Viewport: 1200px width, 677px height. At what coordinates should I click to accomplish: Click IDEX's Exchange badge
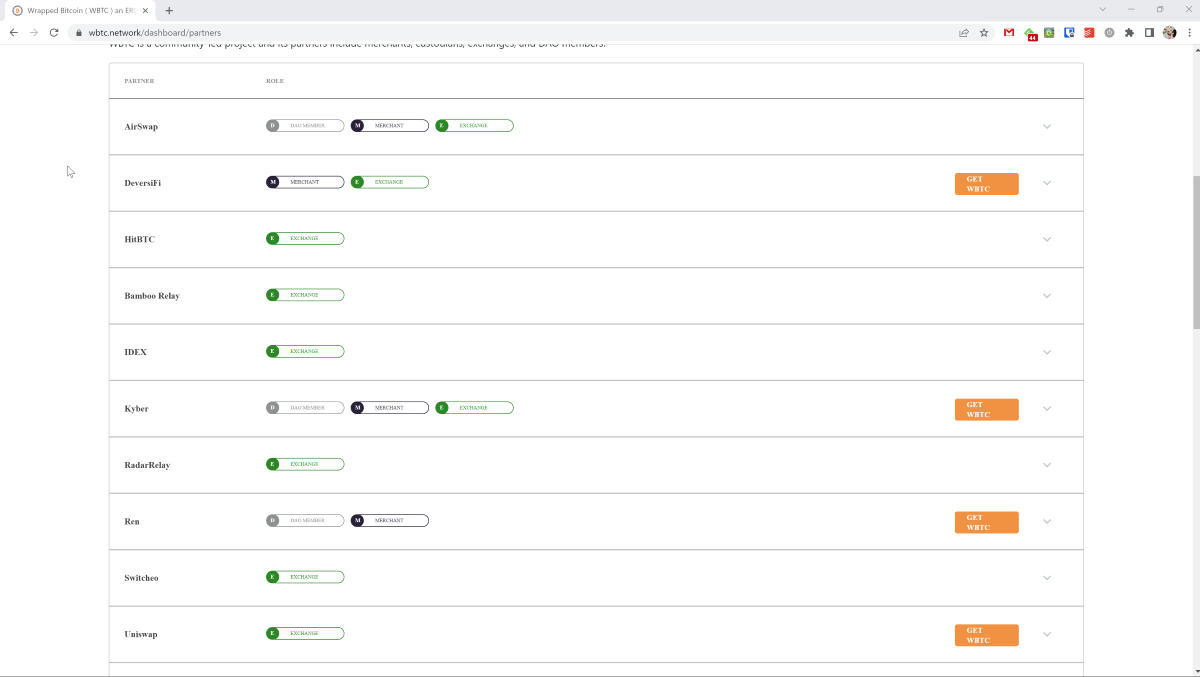pos(305,352)
